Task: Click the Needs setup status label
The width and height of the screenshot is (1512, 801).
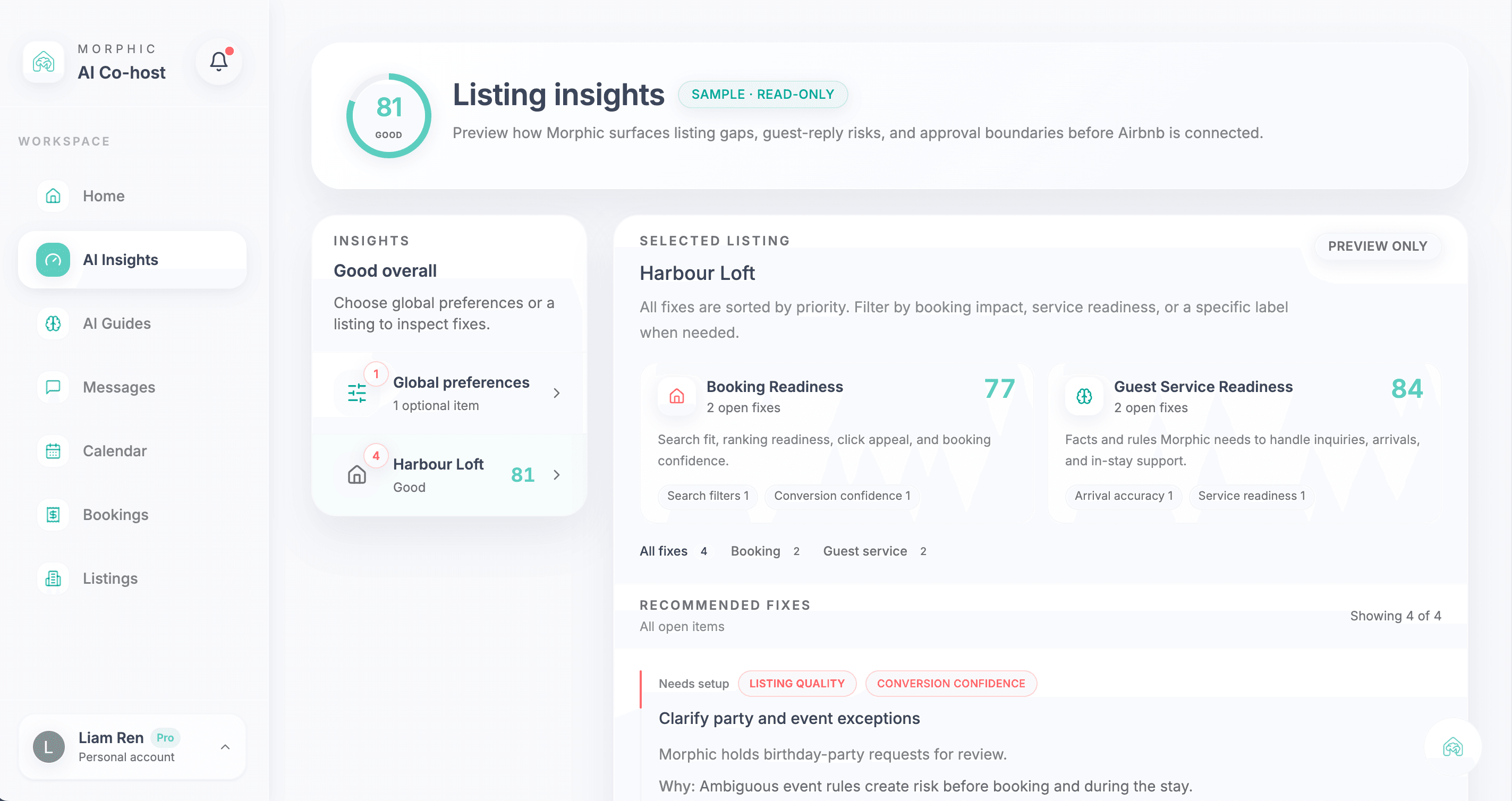Action: (x=693, y=684)
